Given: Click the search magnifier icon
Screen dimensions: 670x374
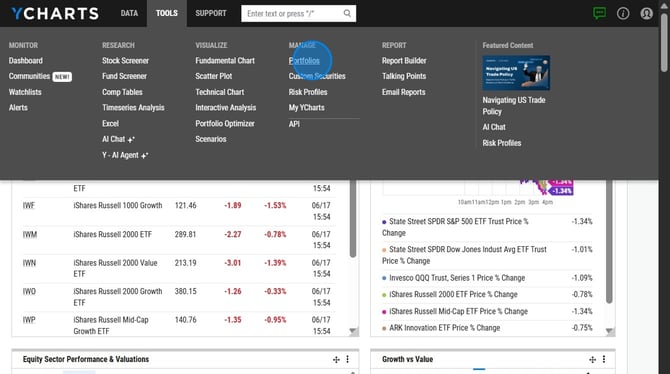Looking at the screenshot, I should point(347,13).
